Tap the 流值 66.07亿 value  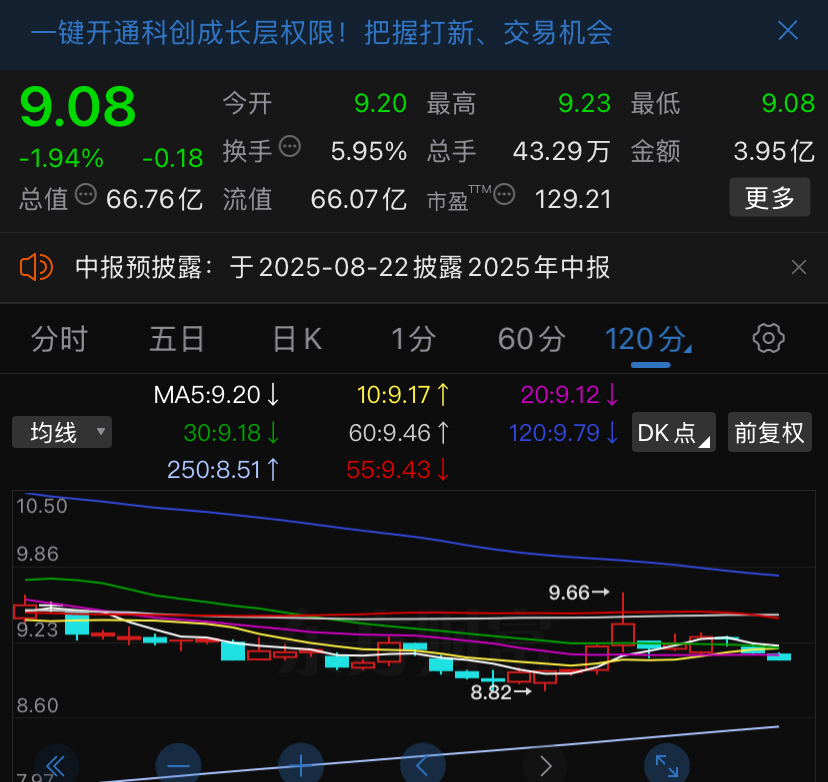[x=359, y=200]
